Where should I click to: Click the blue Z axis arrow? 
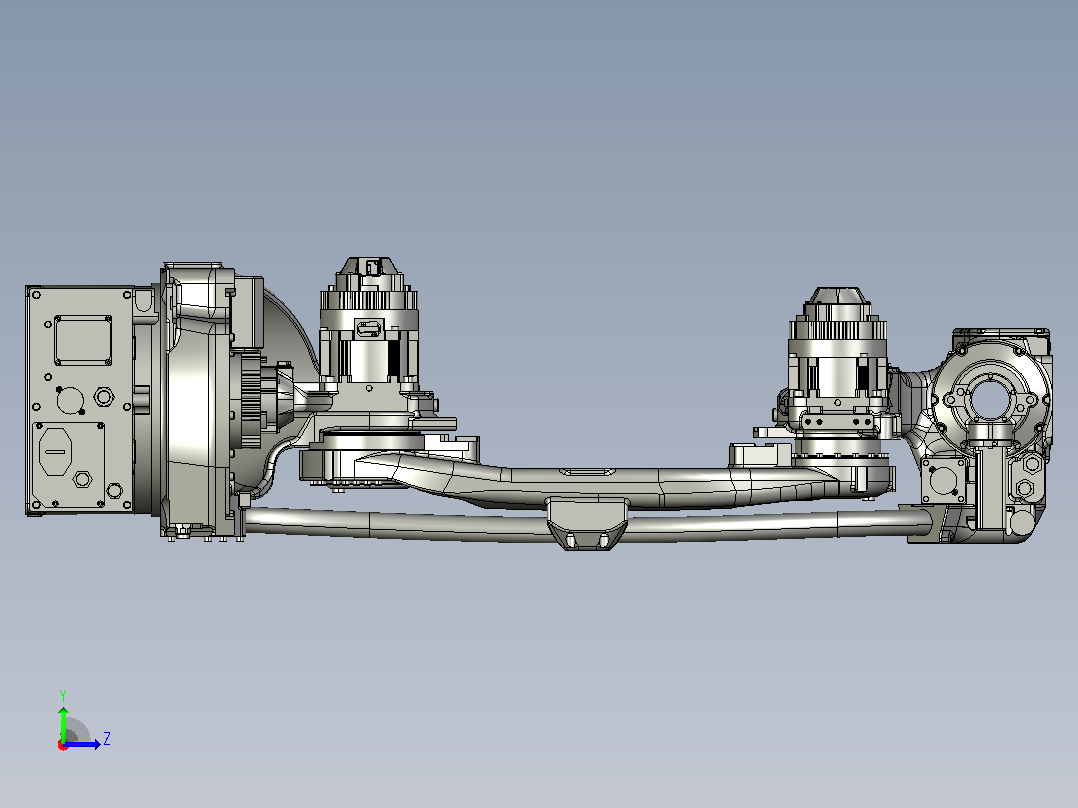coord(82,744)
